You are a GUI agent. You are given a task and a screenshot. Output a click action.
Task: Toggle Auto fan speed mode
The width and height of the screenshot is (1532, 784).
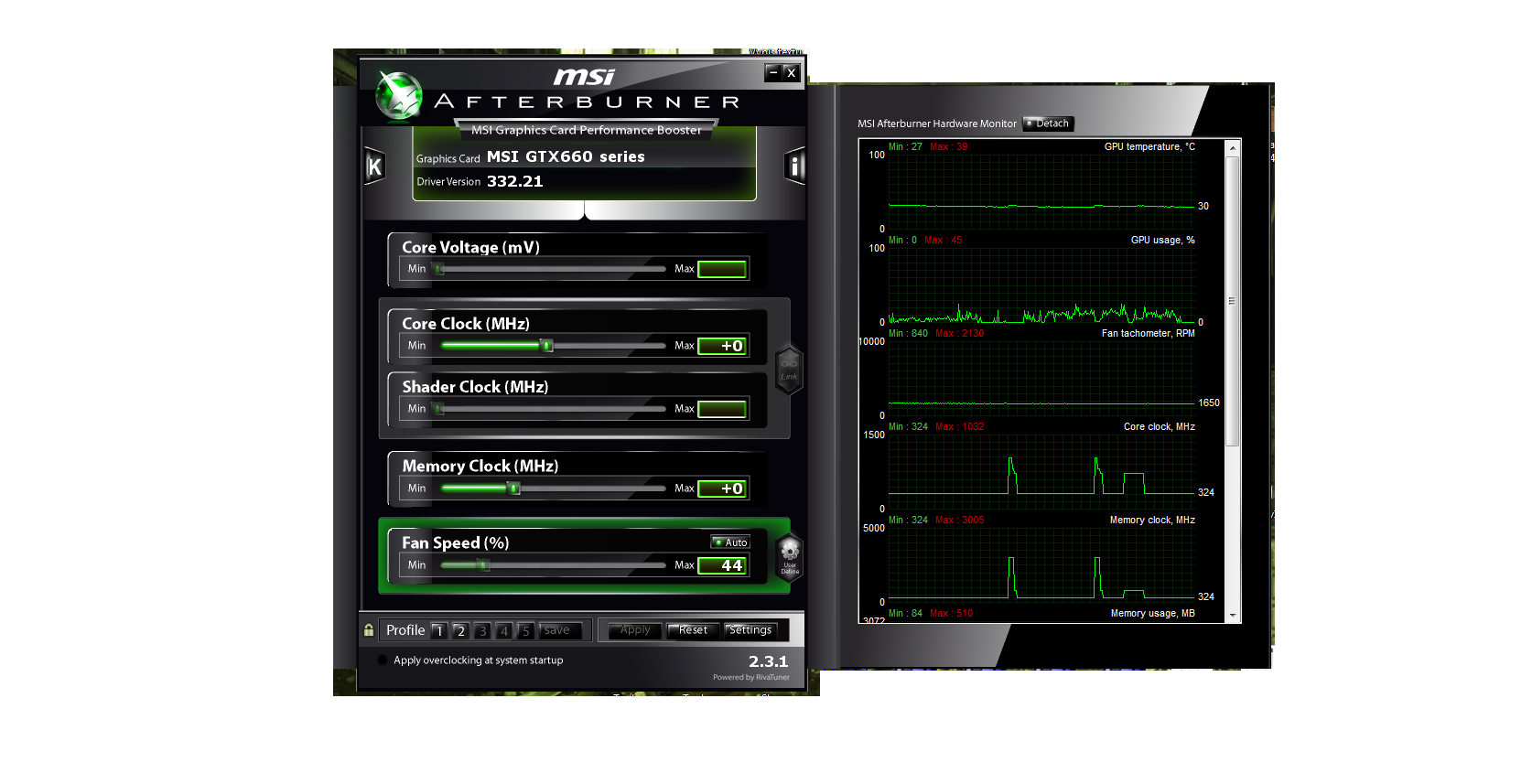pyautogui.click(x=730, y=542)
